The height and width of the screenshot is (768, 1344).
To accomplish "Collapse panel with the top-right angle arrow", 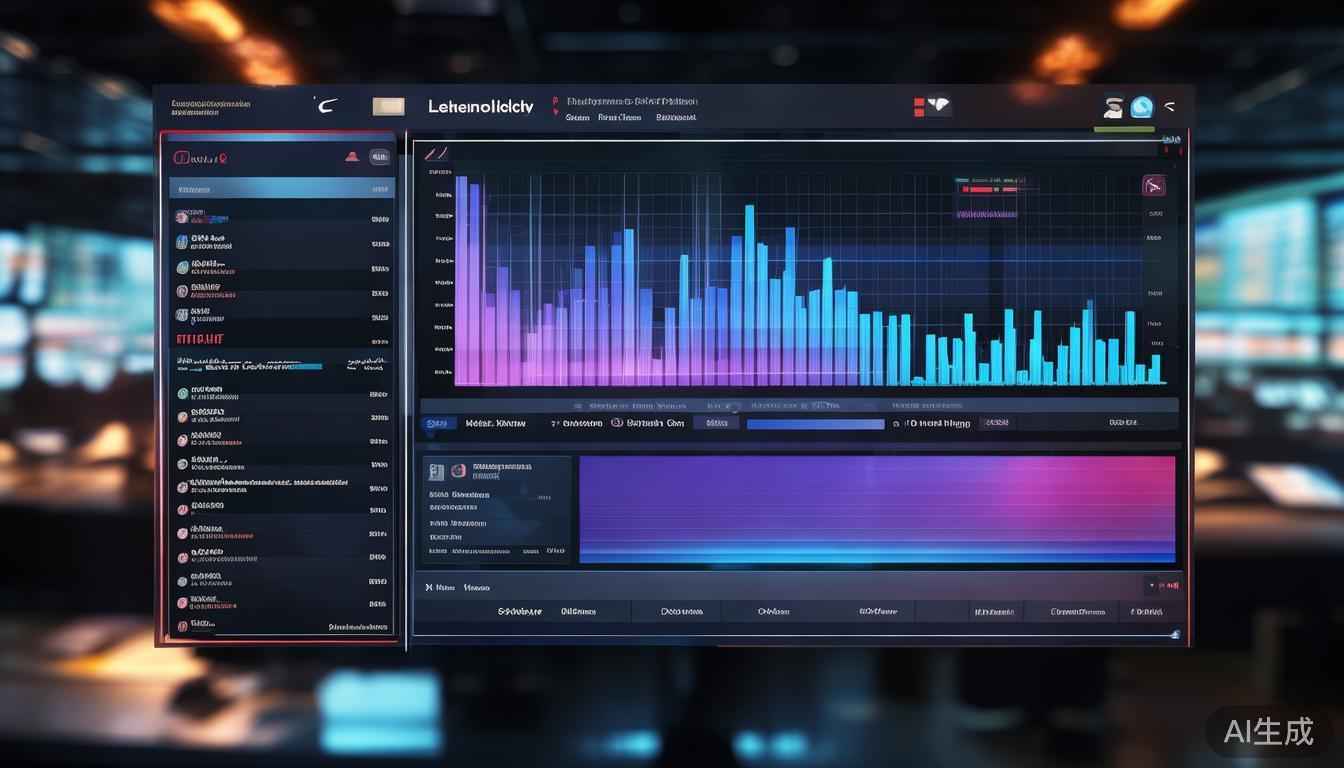I will pyautogui.click(x=1170, y=106).
